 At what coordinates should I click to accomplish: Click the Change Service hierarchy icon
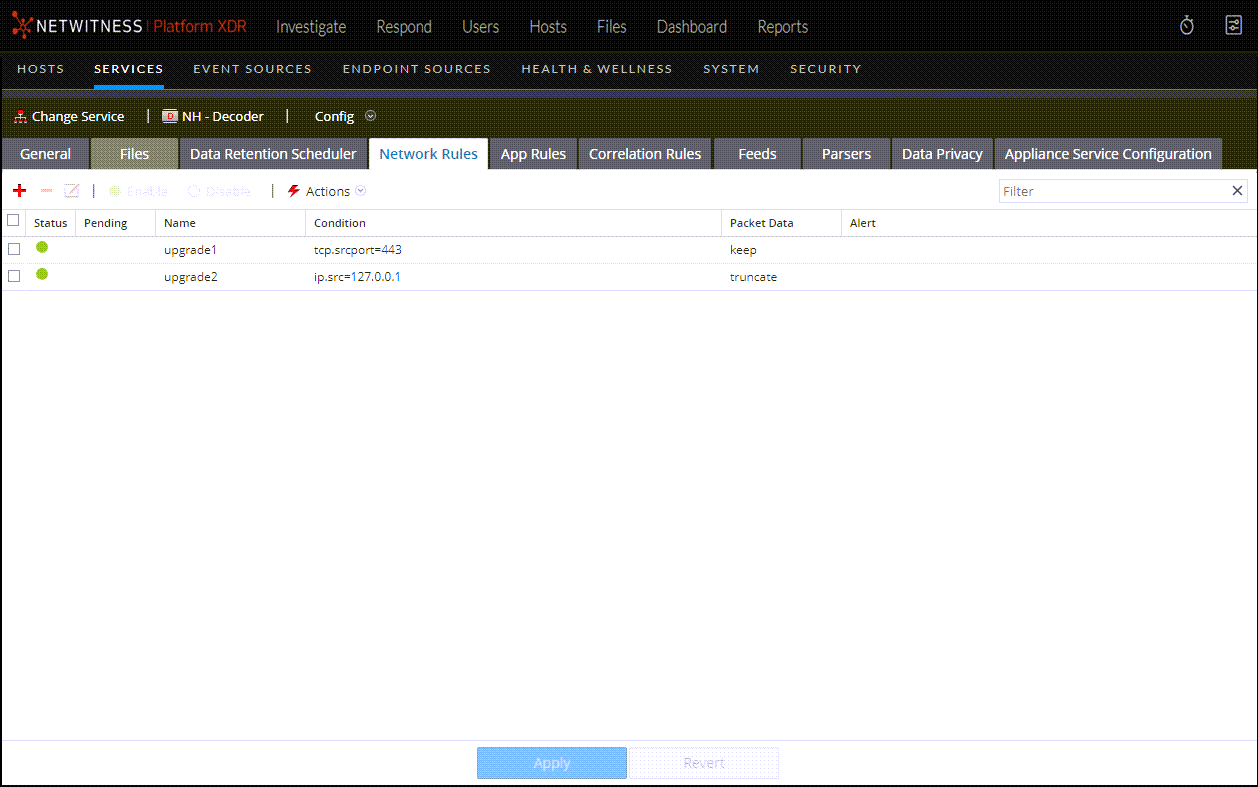point(20,117)
